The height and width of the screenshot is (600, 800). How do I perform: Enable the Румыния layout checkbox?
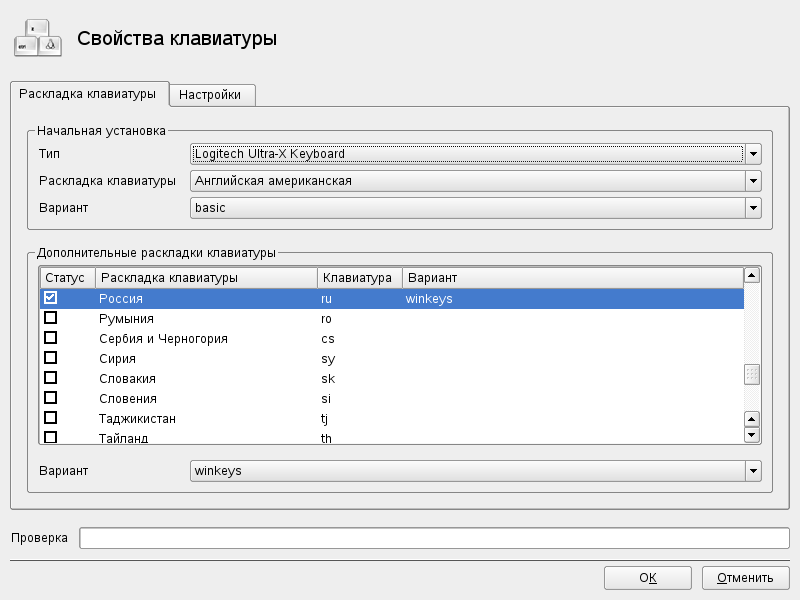[x=51, y=318]
